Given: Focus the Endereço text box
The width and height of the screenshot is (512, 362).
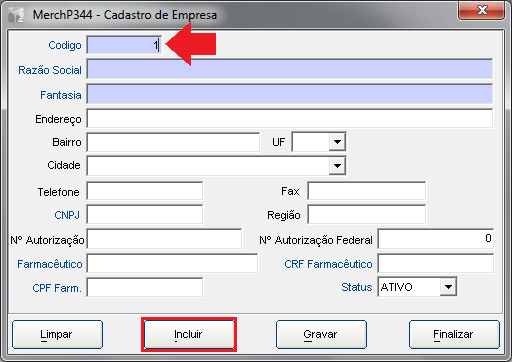Looking at the screenshot, I should (290, 118).
